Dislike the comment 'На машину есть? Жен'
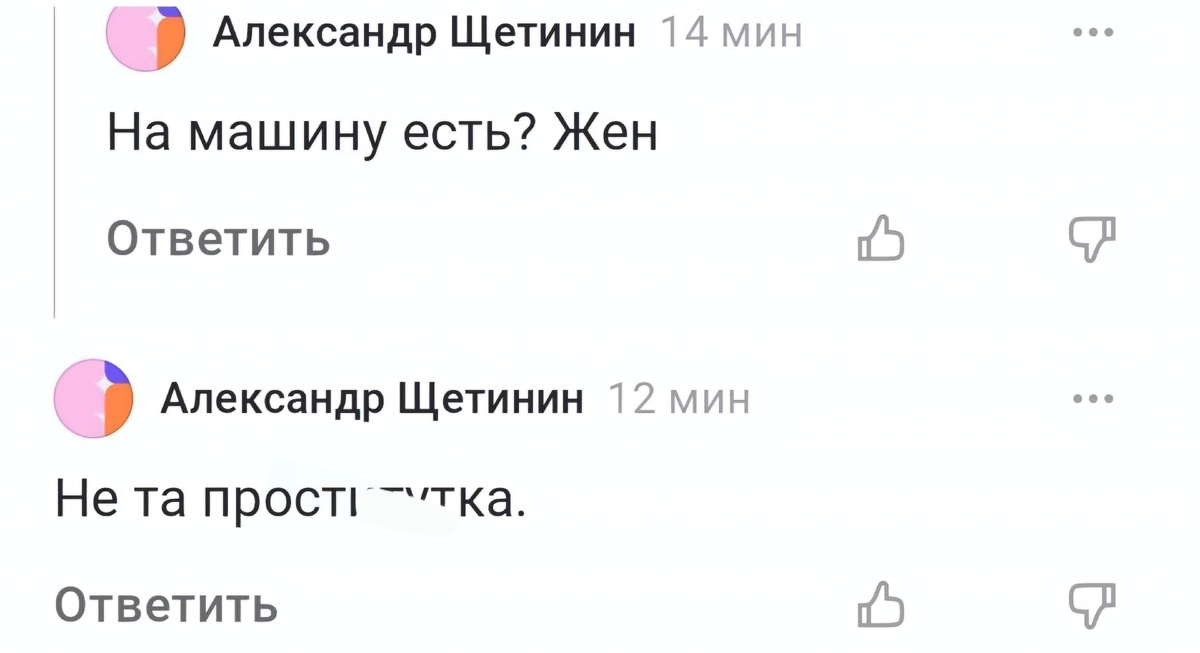This screenshot has width=1200, height=653. point(1092,239)
